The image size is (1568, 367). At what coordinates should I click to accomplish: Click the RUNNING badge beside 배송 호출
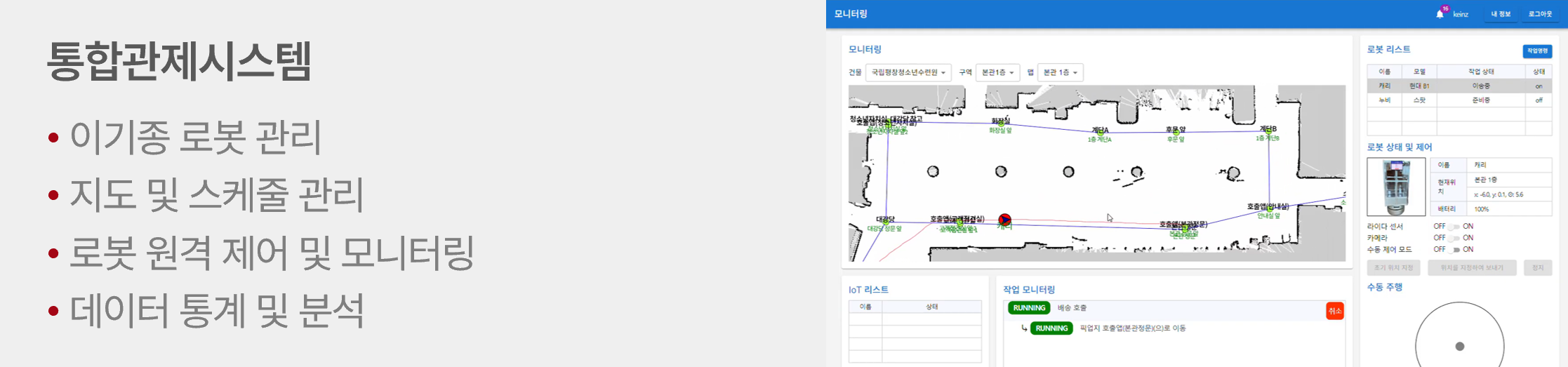point(1029,308)
